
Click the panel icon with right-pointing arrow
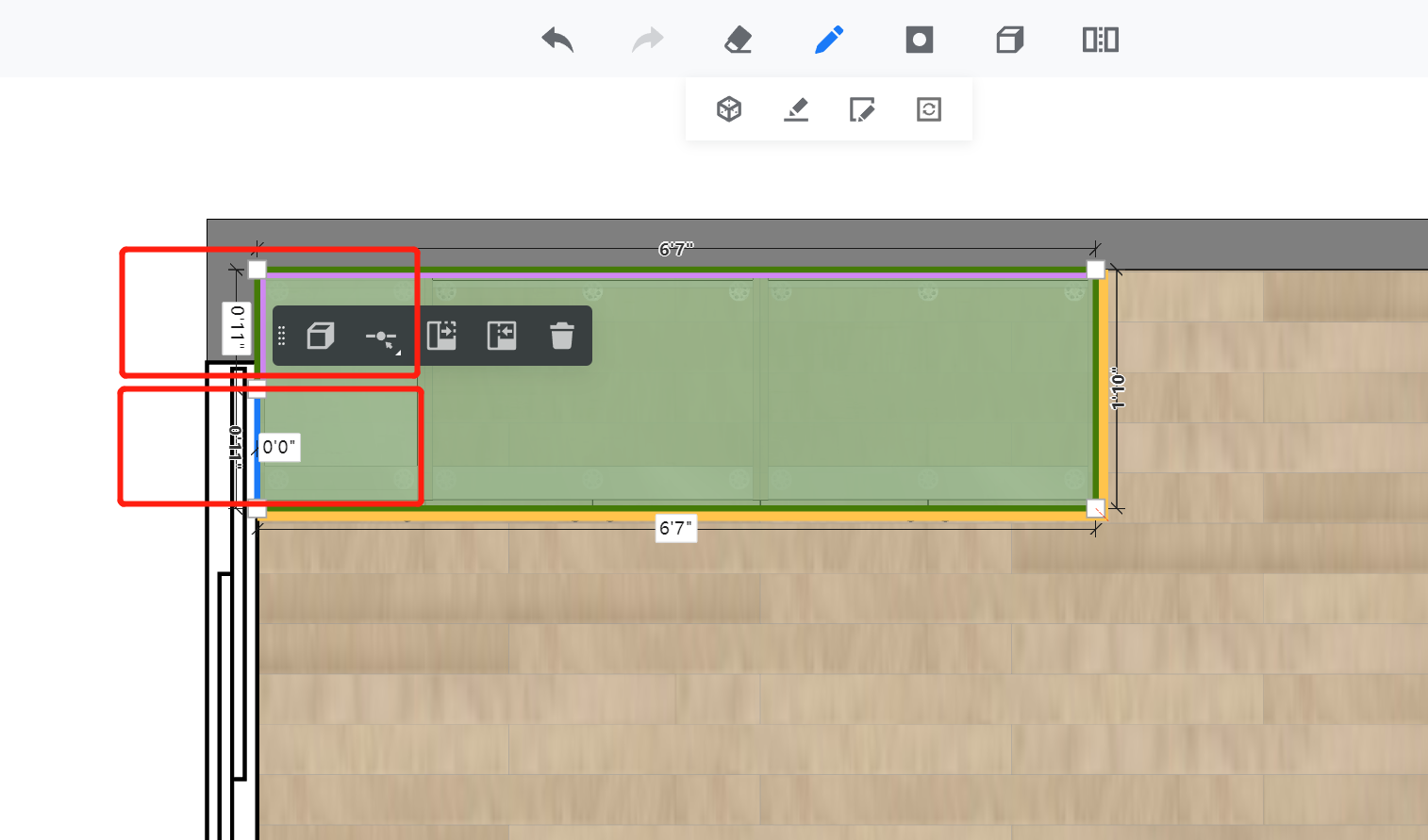point(441,336)
